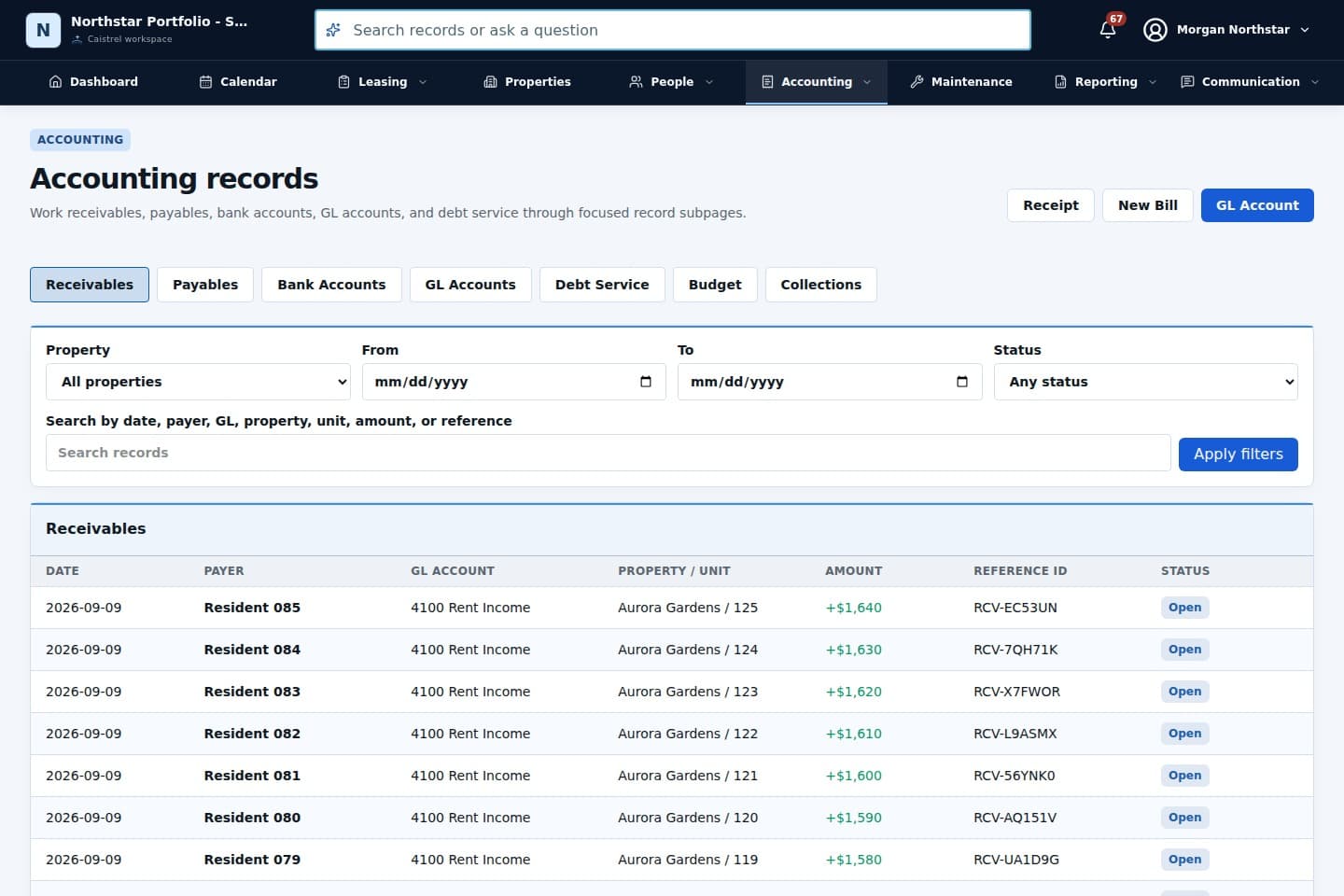
Task: Click the Communication chat icon
Action: coord(1187,82)
